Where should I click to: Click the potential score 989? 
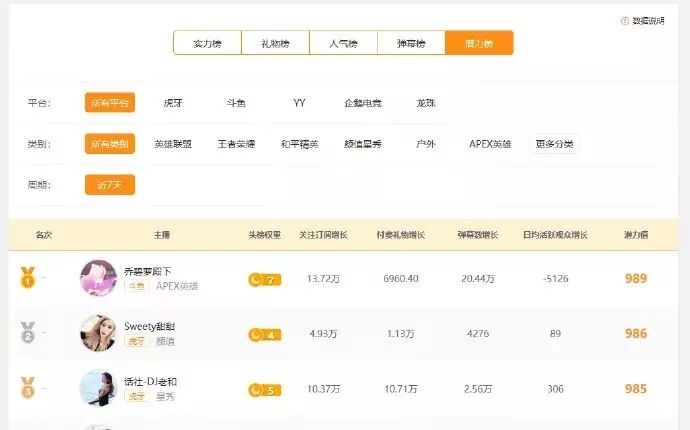tap(636, 279)
